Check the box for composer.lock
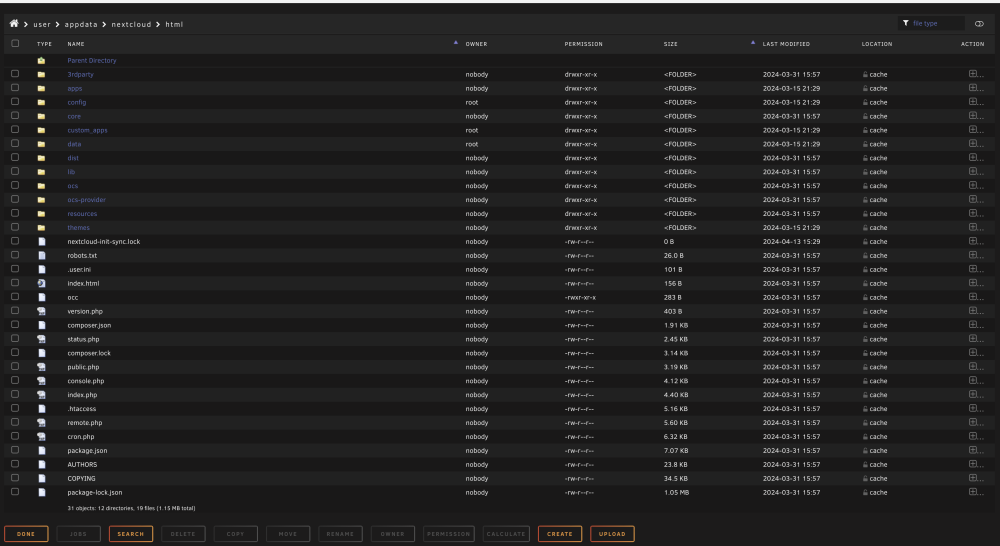This screenshot has height=546, width=1000. pos(15,353)
